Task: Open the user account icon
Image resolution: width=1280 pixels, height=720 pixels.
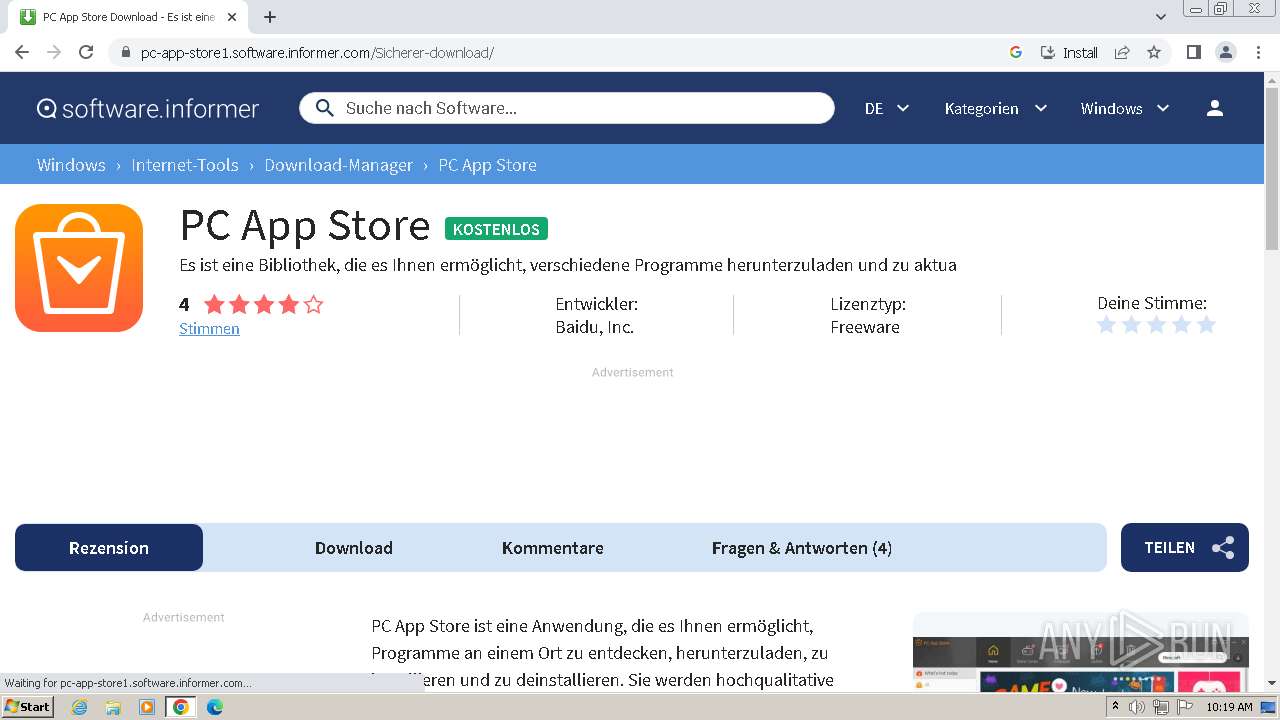Action: [1215, 108]
